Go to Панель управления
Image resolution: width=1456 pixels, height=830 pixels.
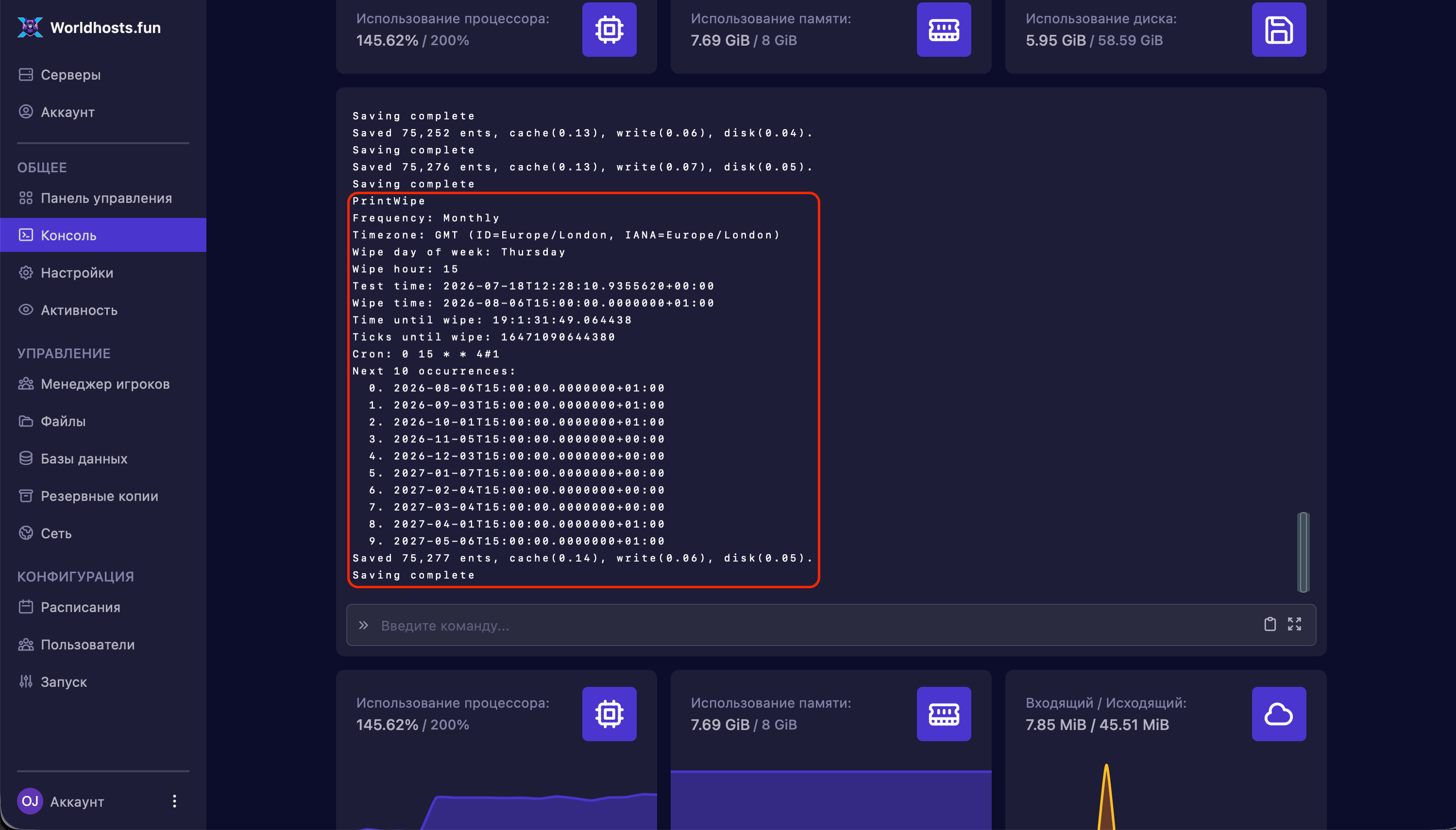point(106,198)
